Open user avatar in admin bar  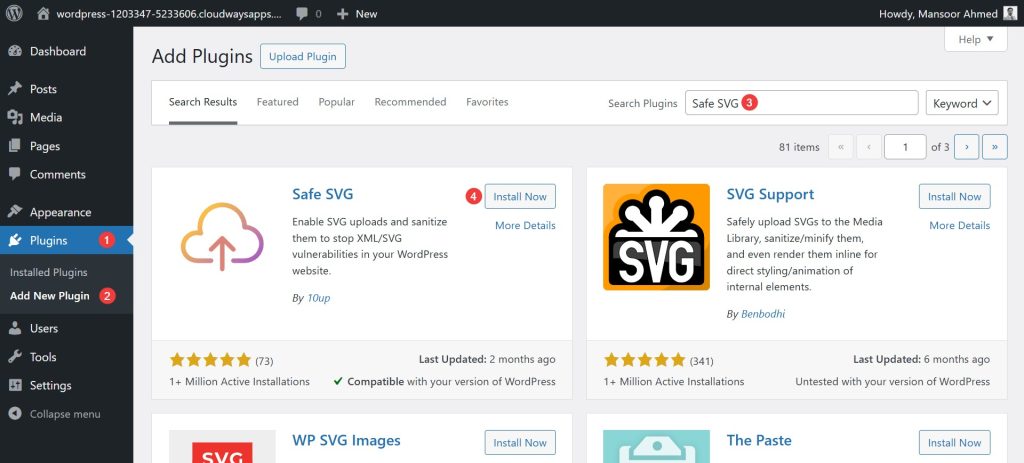coord(1010,13)
